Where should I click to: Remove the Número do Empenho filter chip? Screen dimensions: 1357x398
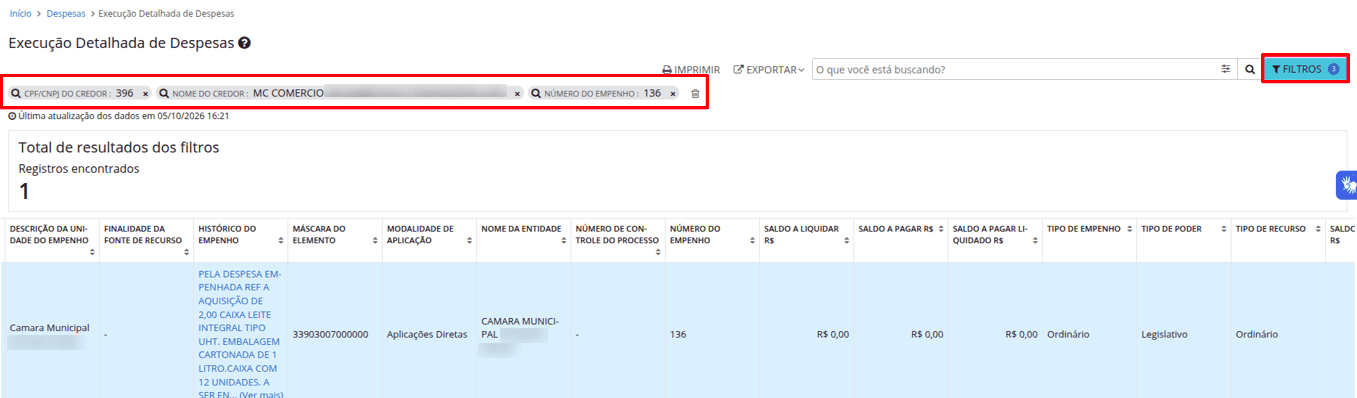tap(673, 93)
